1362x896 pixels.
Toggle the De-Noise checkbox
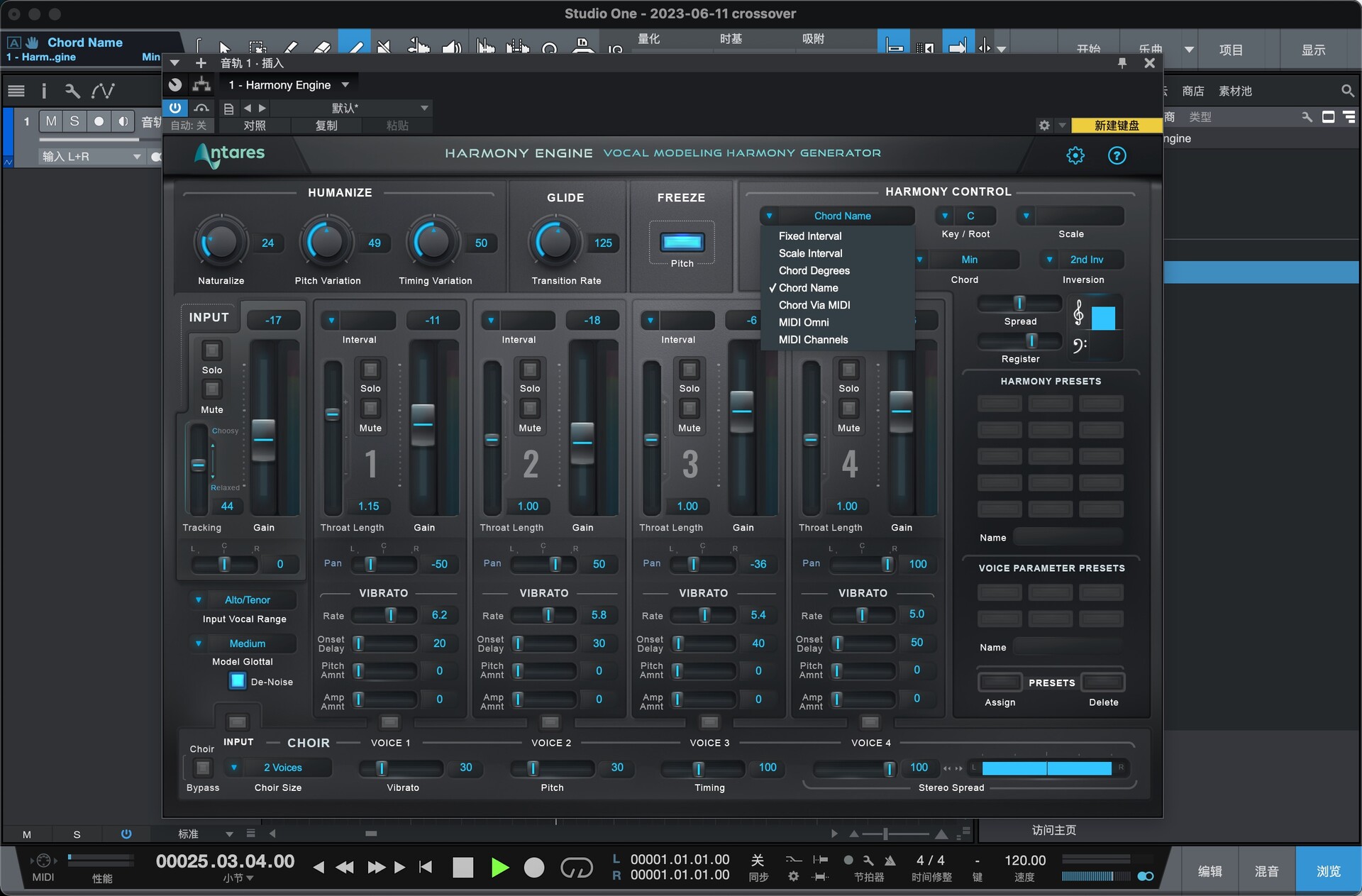tap(238, 681)
